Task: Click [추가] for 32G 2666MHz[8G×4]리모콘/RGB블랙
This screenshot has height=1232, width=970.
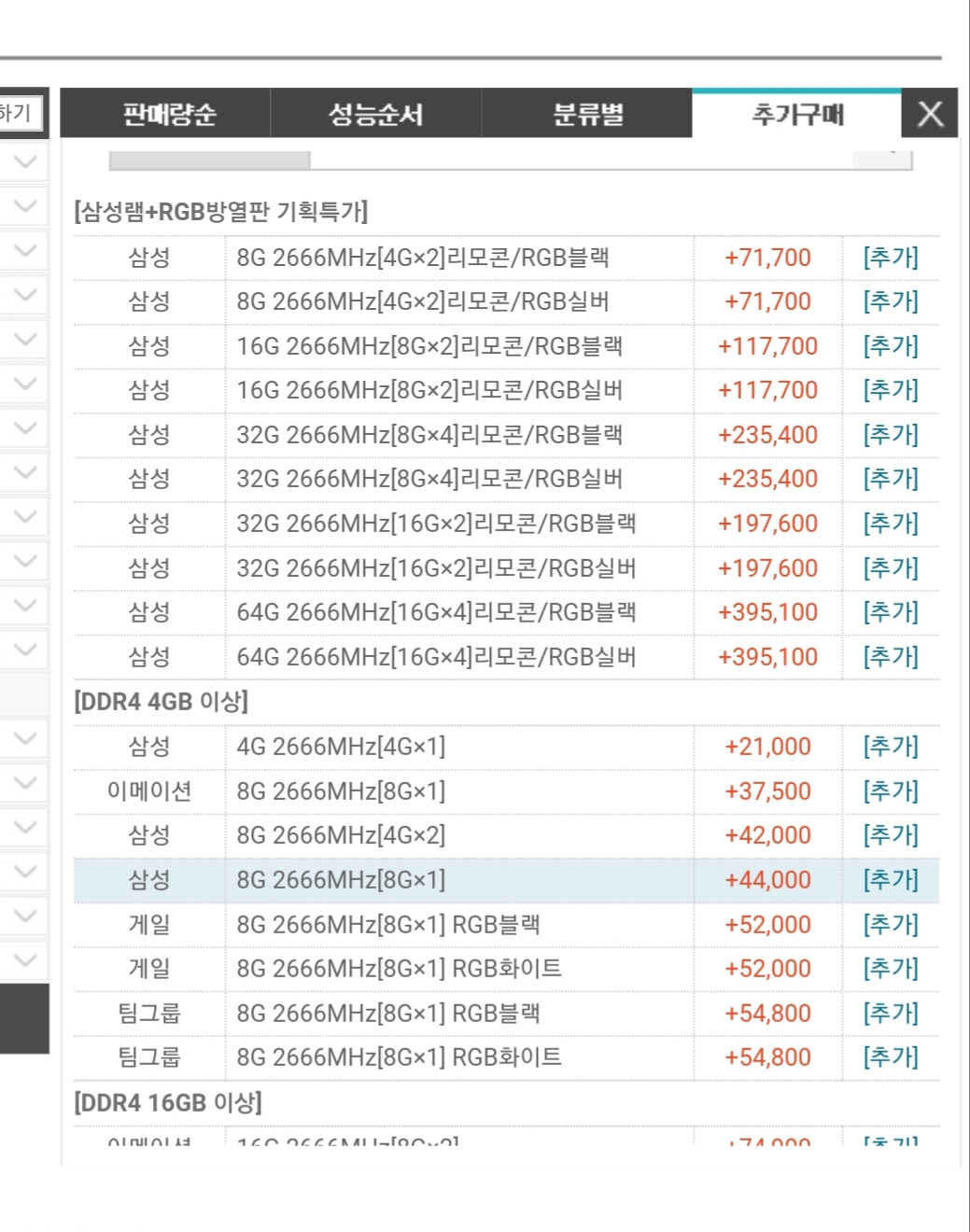Action: click(x=891, y=435)
